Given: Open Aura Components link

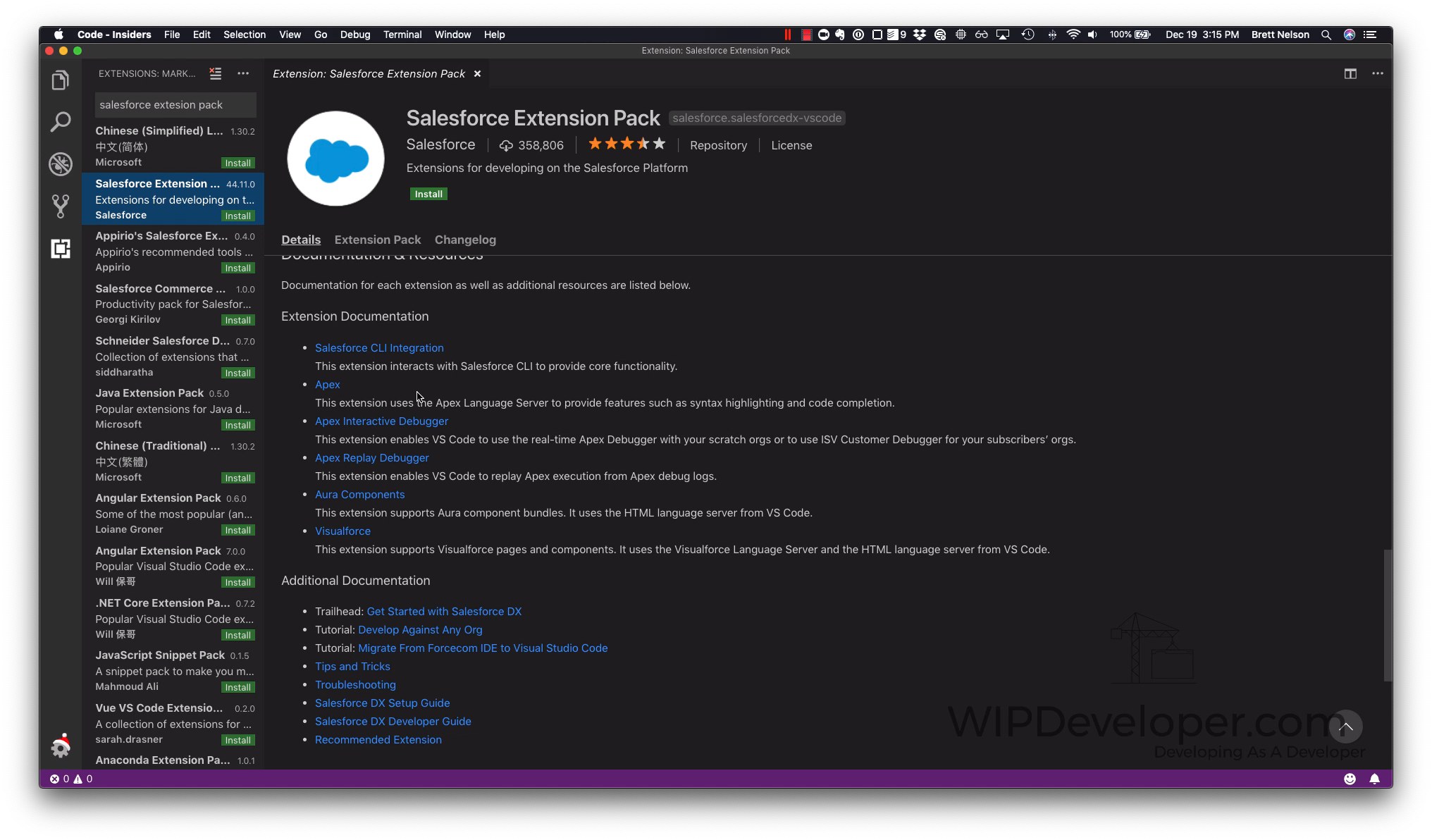Looking at the screenshot, I should coord(359,494).
